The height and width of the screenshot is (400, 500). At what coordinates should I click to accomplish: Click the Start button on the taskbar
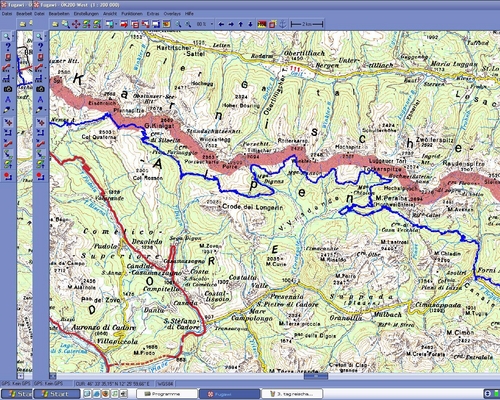pyautogui.click(x=57, y=394)
